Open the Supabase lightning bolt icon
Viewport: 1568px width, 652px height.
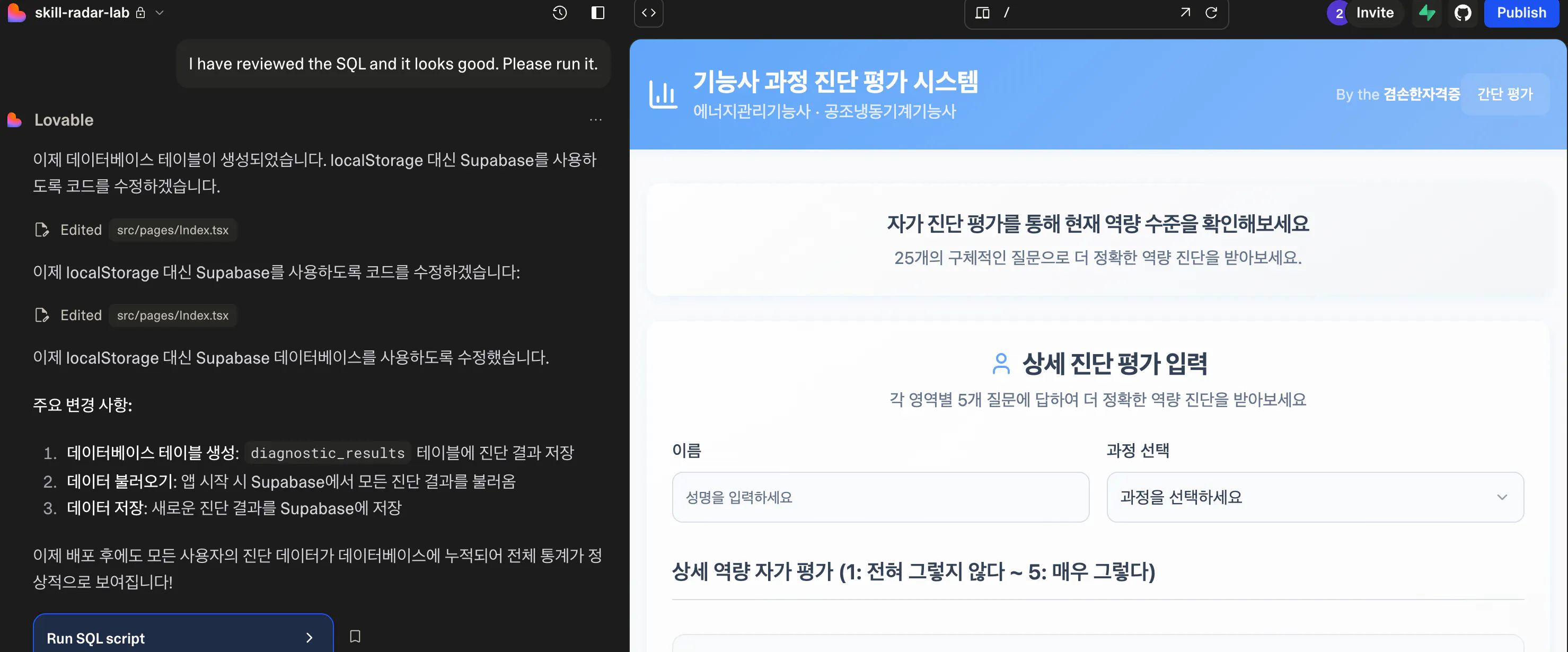coord(1426,13)
